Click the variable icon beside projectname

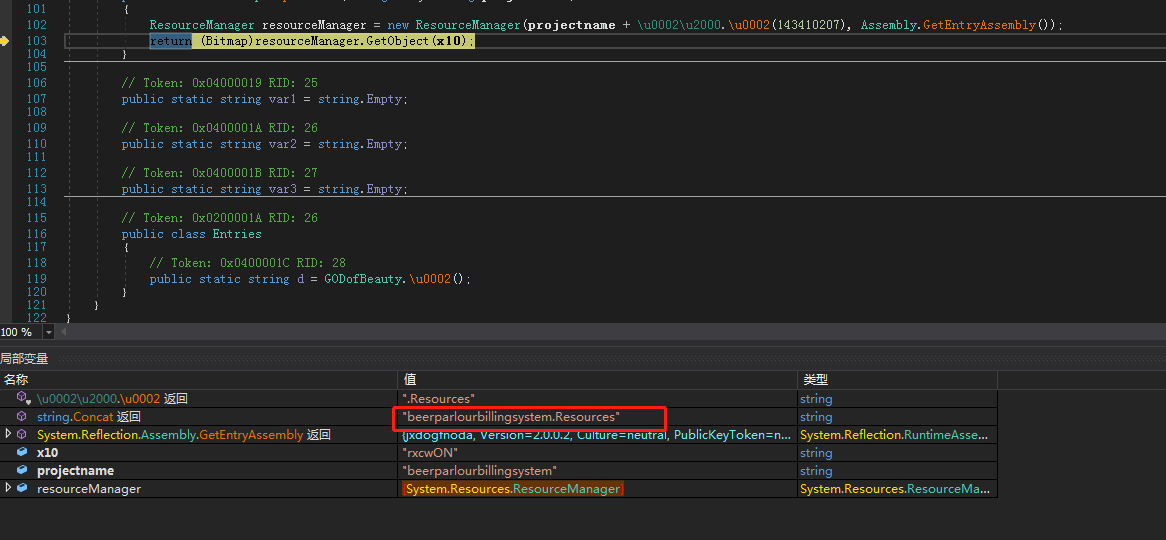(22, 470)
